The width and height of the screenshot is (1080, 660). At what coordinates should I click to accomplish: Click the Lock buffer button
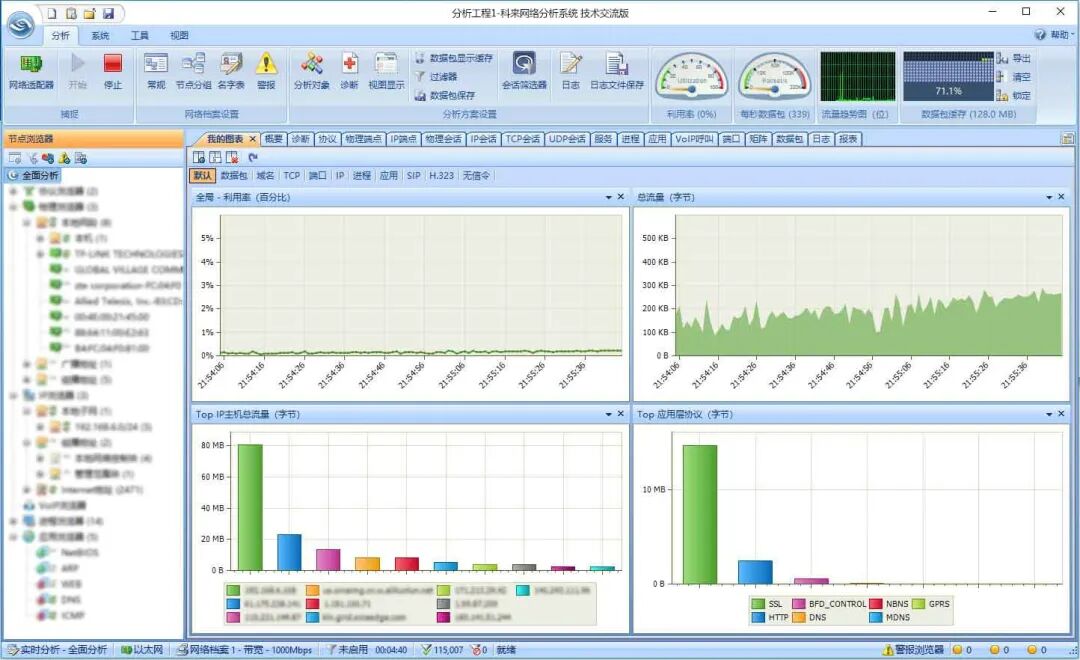pos(1013,95)
